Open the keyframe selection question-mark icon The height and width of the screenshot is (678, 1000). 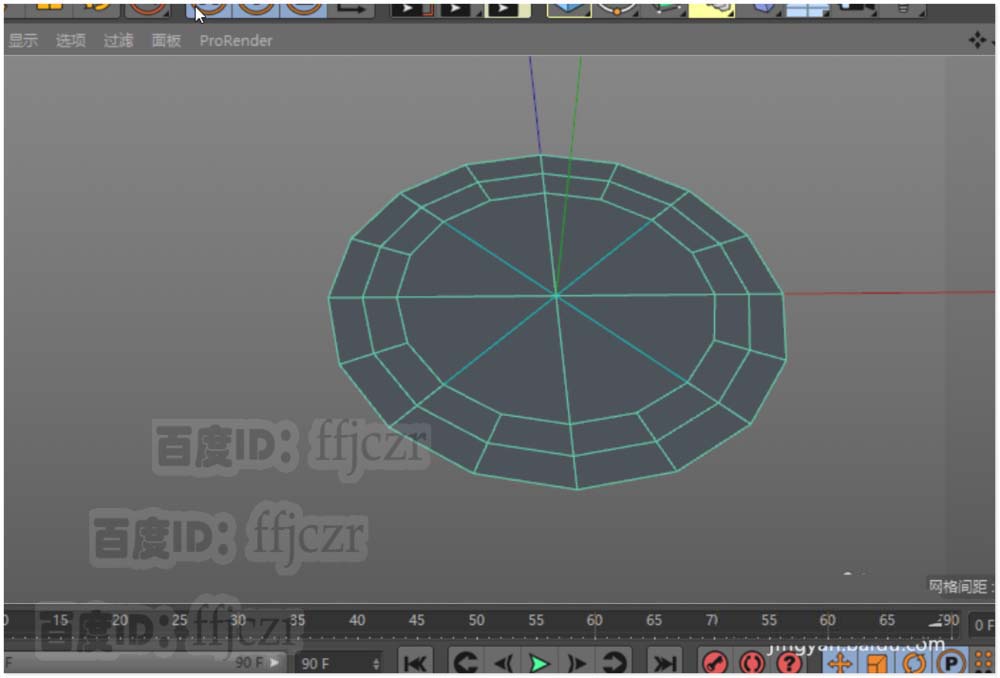point(789,663)
